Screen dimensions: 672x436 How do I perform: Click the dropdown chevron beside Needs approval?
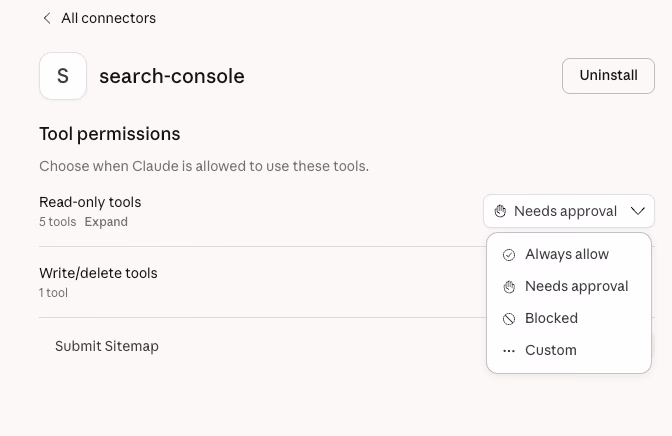pos(638,211)
